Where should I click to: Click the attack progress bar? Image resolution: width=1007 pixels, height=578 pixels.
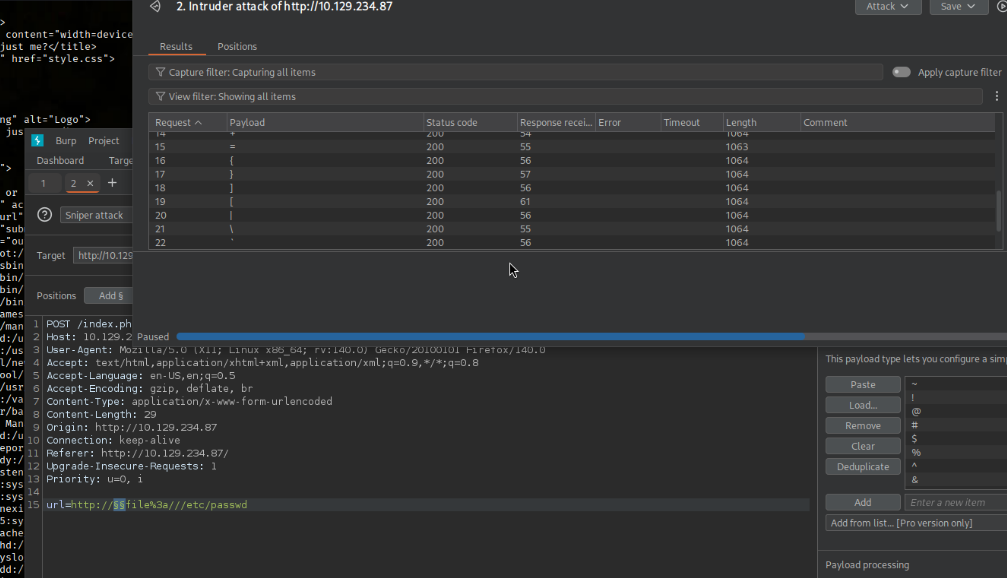(x=591, y=337)
